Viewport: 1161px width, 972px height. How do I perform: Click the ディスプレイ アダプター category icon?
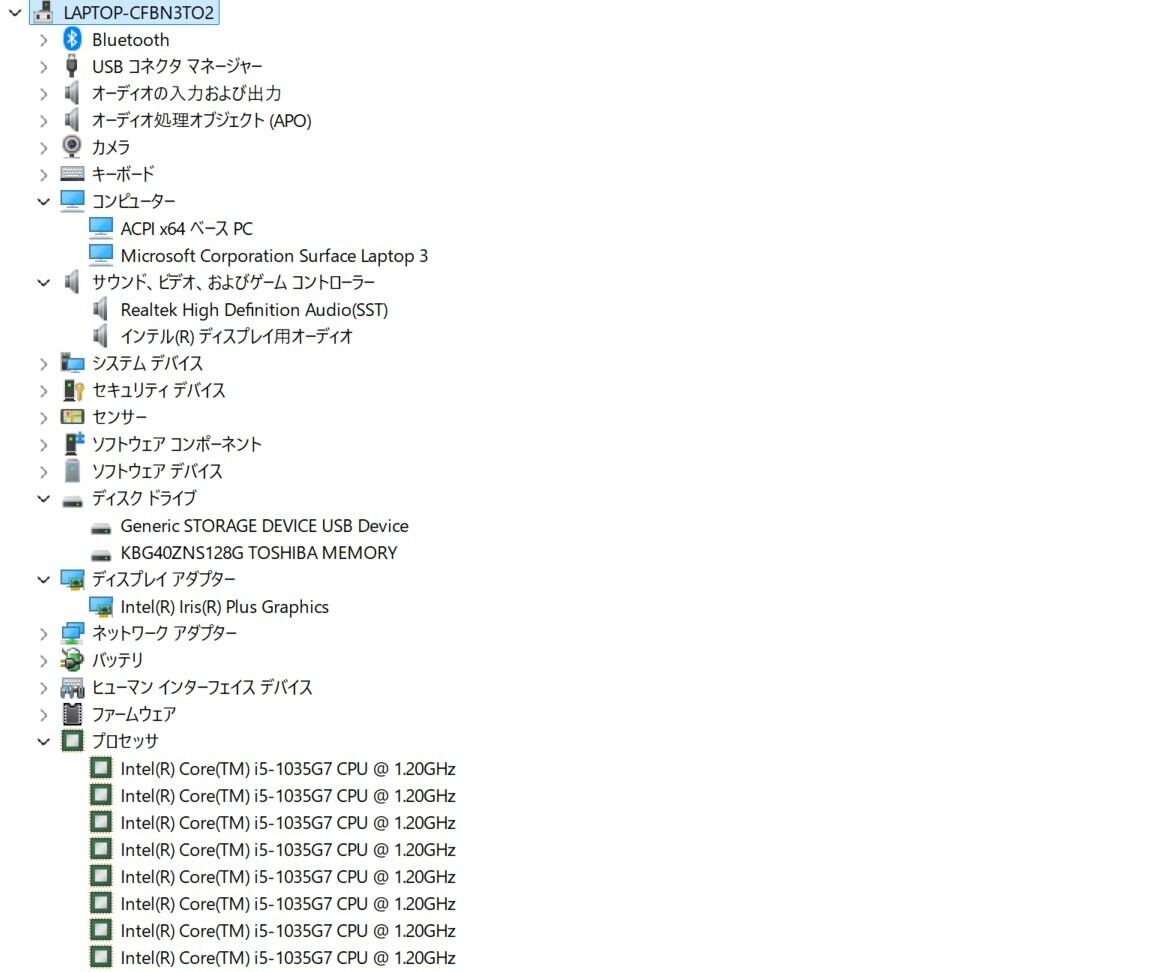[x=72, y=580]
